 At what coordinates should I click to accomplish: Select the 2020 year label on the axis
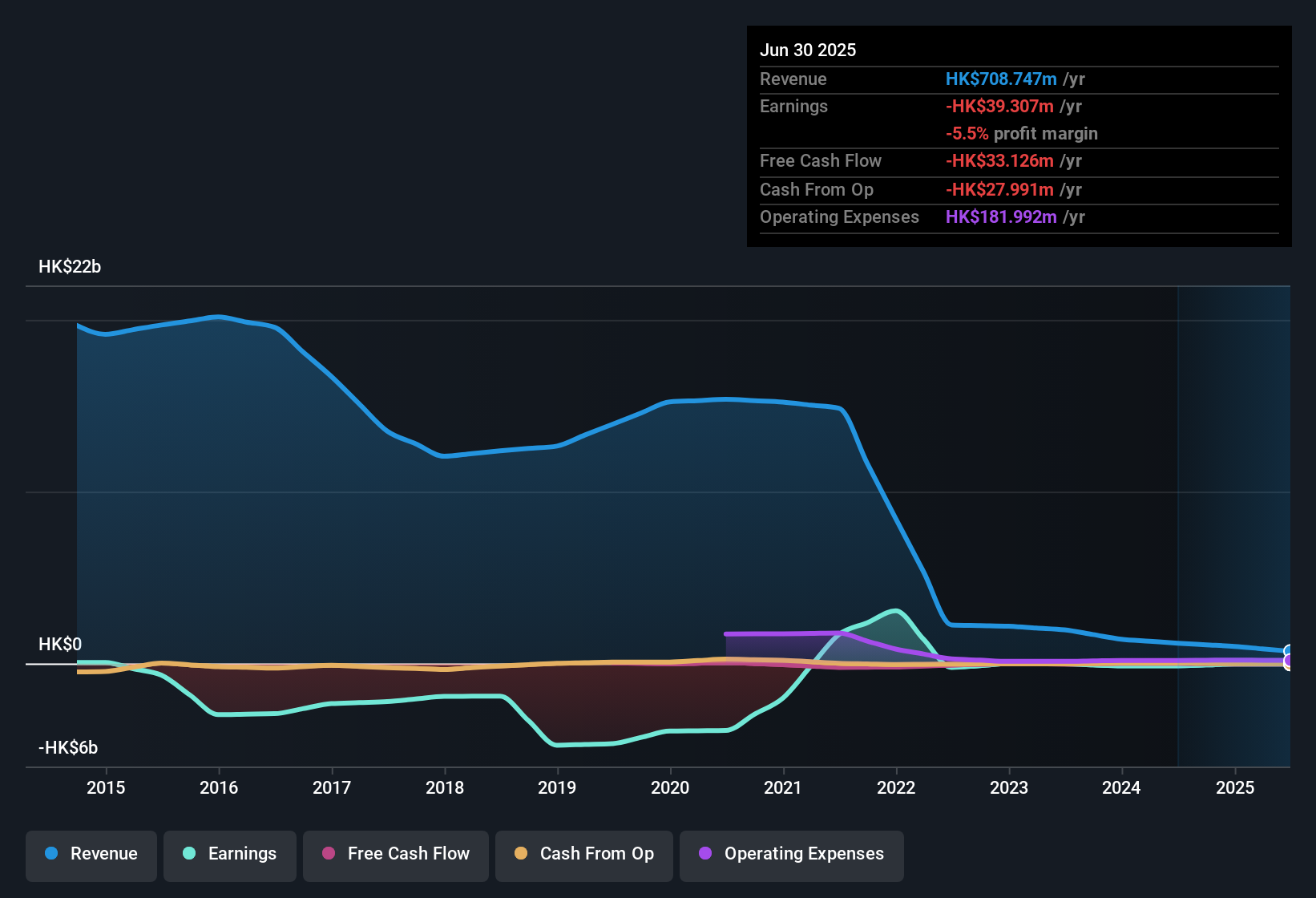tap(670, 787)
